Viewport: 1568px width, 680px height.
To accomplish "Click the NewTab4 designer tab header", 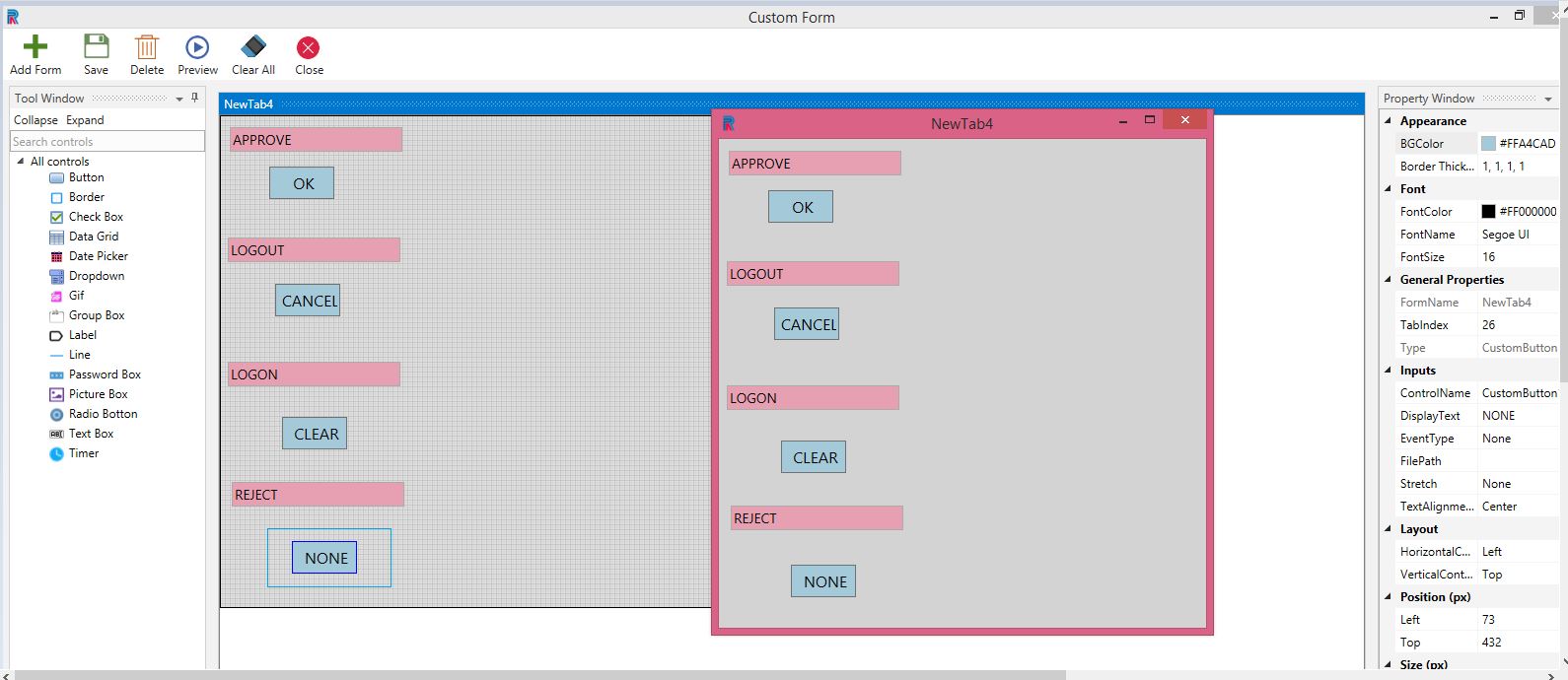I will point(249,103).
